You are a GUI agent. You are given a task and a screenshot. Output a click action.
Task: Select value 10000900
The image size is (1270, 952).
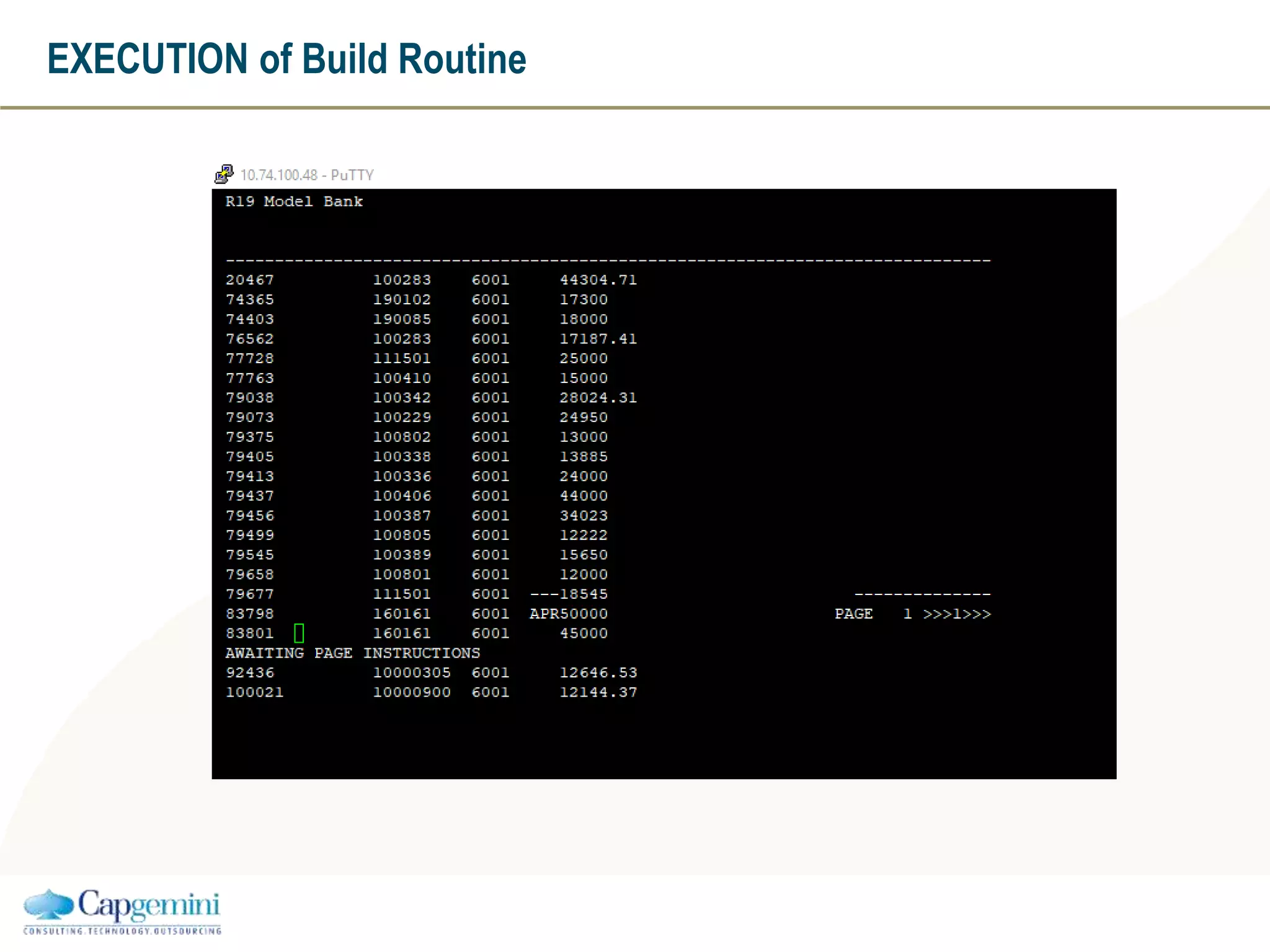click(412, 692)
